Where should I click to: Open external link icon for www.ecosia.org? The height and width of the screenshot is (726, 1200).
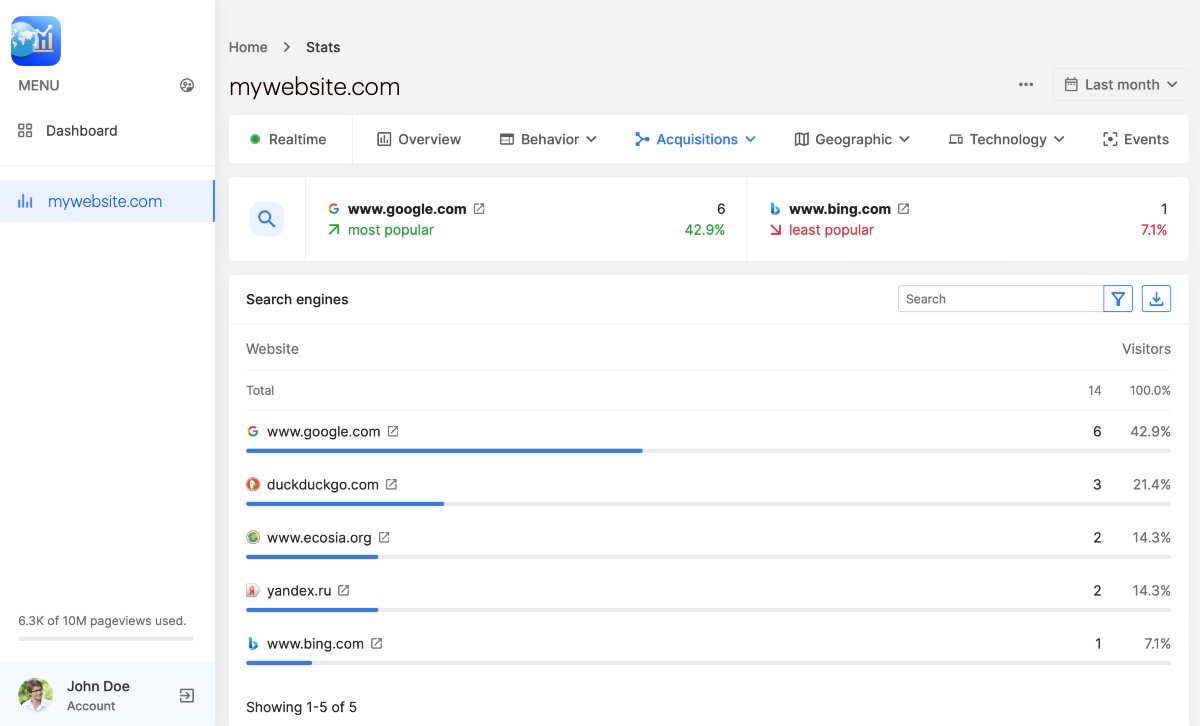pyautogui.click(x=384, y=537)
